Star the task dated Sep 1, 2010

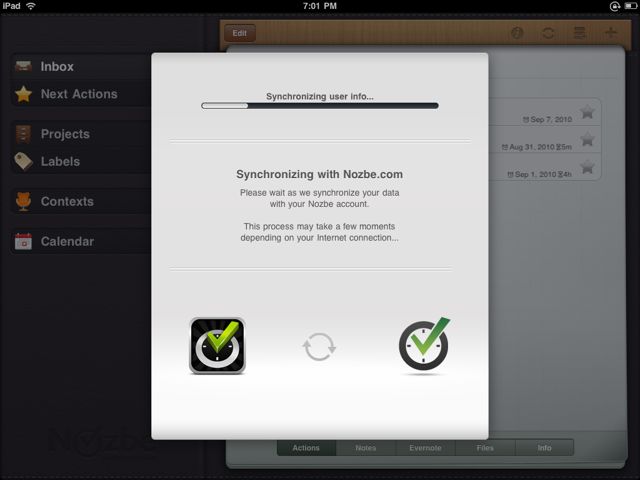[587, 167]
